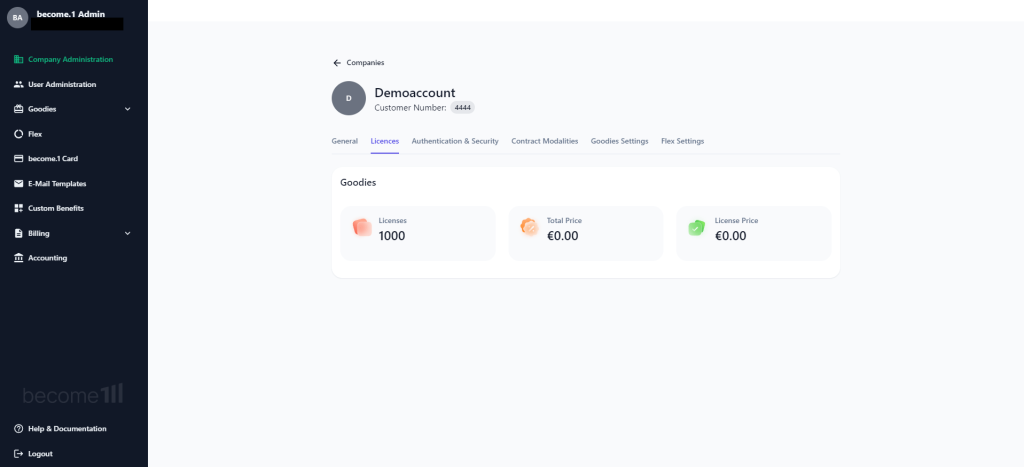Click the BA user avatar
The width and height of the screenshot is (1024, 467).
[18, 18]
